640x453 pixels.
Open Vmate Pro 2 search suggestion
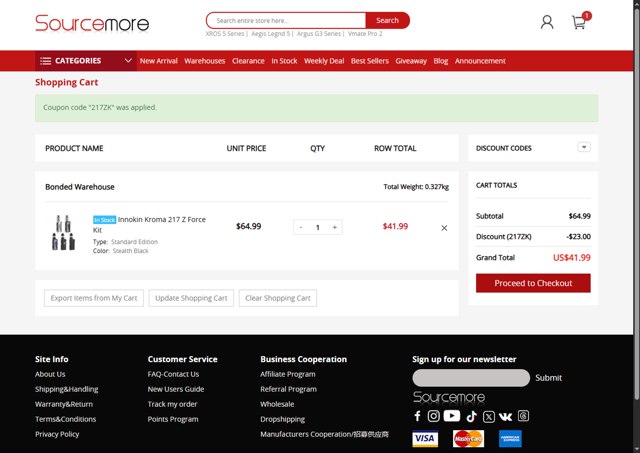pos(365,34)
